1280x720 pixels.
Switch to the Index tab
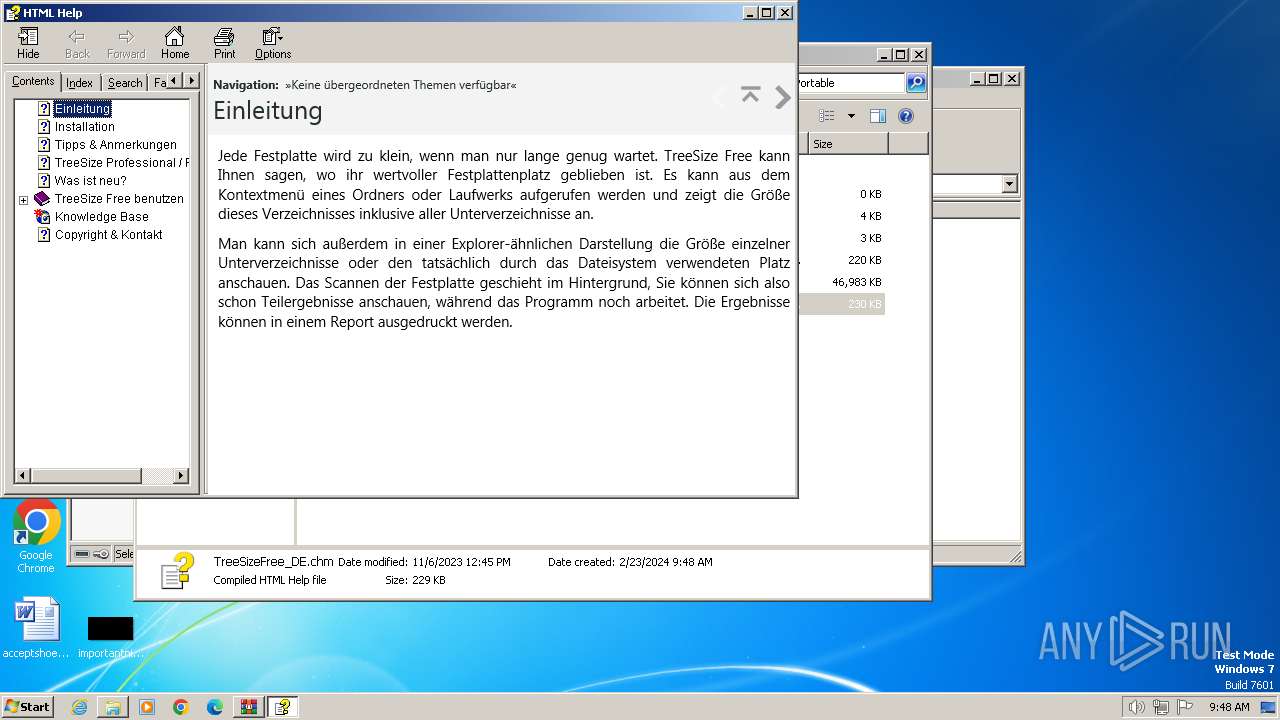pyautogui.click(x=80, y=83)
